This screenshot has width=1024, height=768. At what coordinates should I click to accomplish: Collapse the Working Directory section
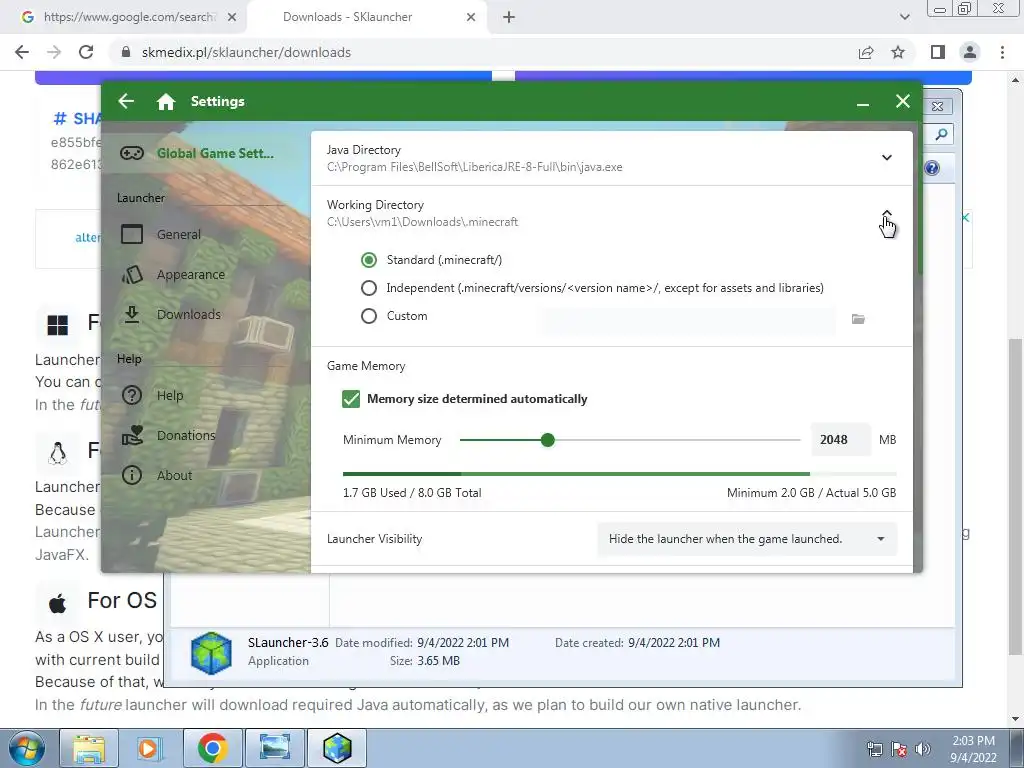tap(886, 214)
